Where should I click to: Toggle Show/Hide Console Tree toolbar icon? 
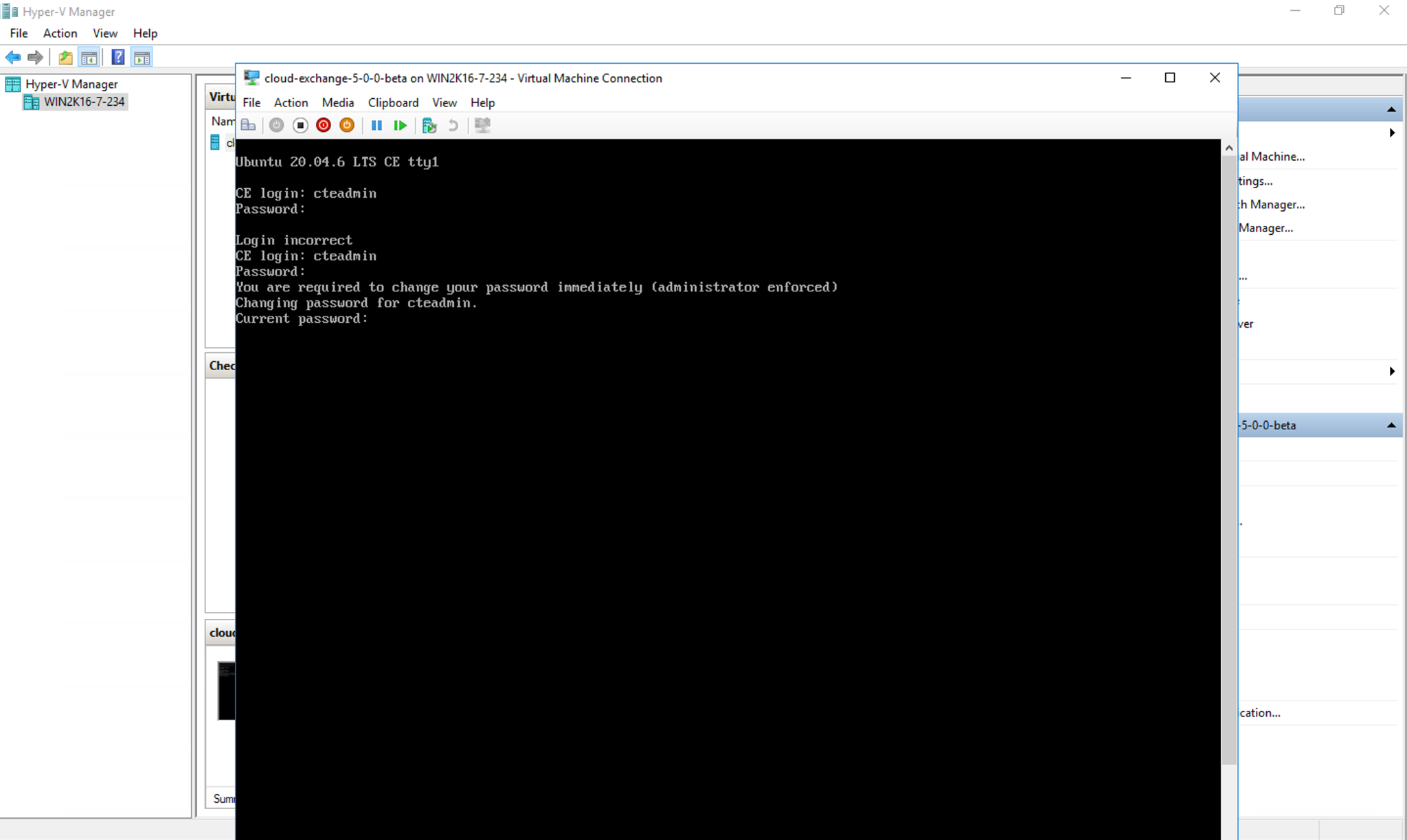point(89,58)
